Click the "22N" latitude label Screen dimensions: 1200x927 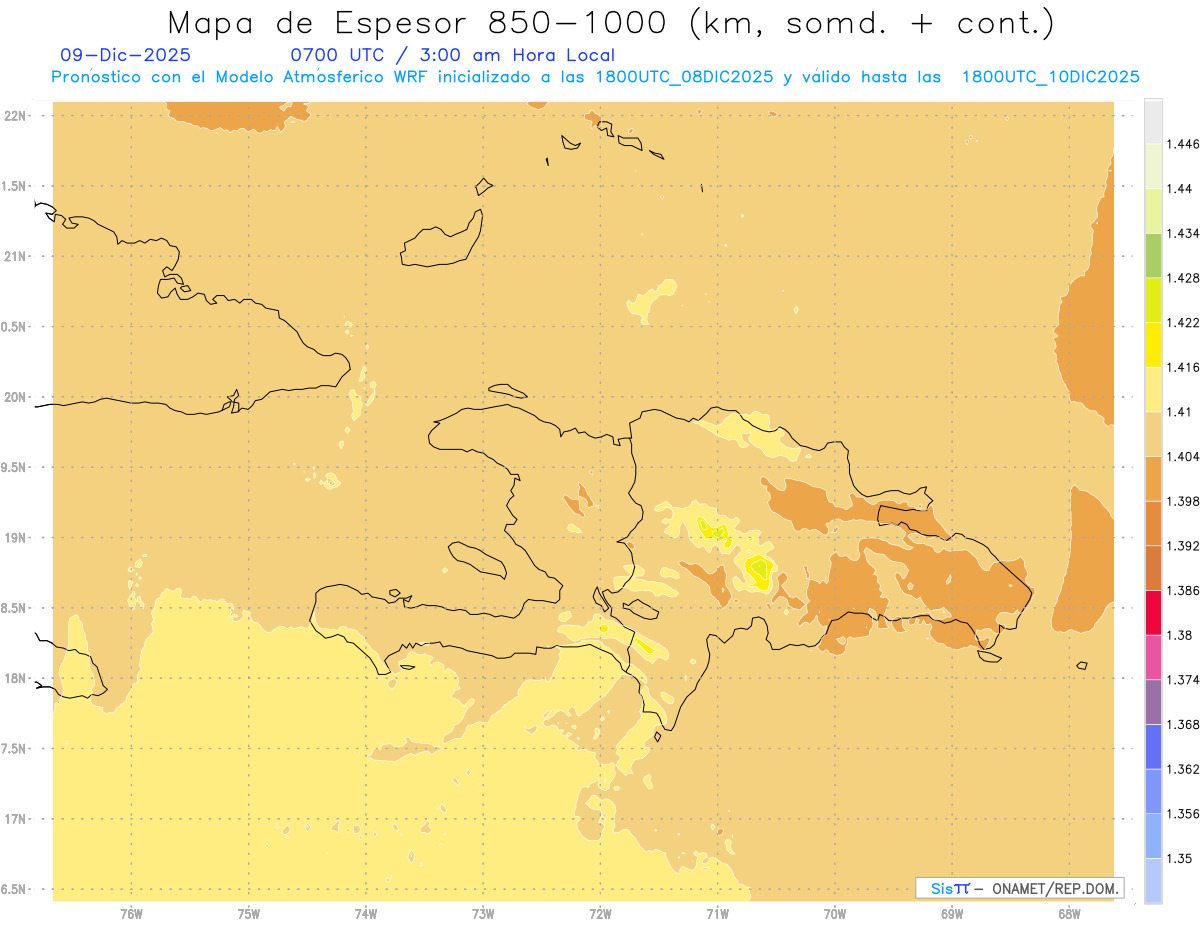pos(16,116)
